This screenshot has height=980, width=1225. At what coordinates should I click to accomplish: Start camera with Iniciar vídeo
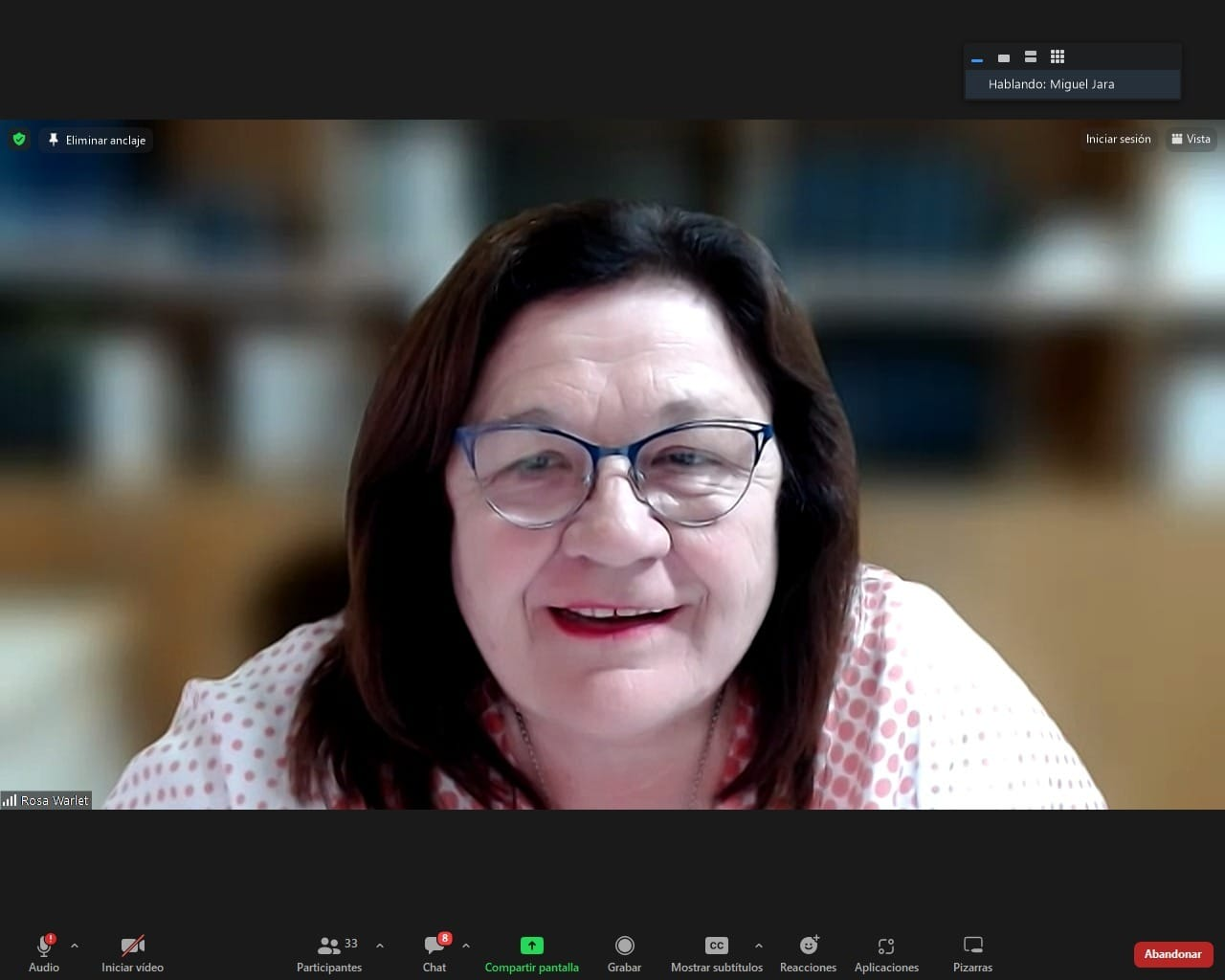[132, 953]
